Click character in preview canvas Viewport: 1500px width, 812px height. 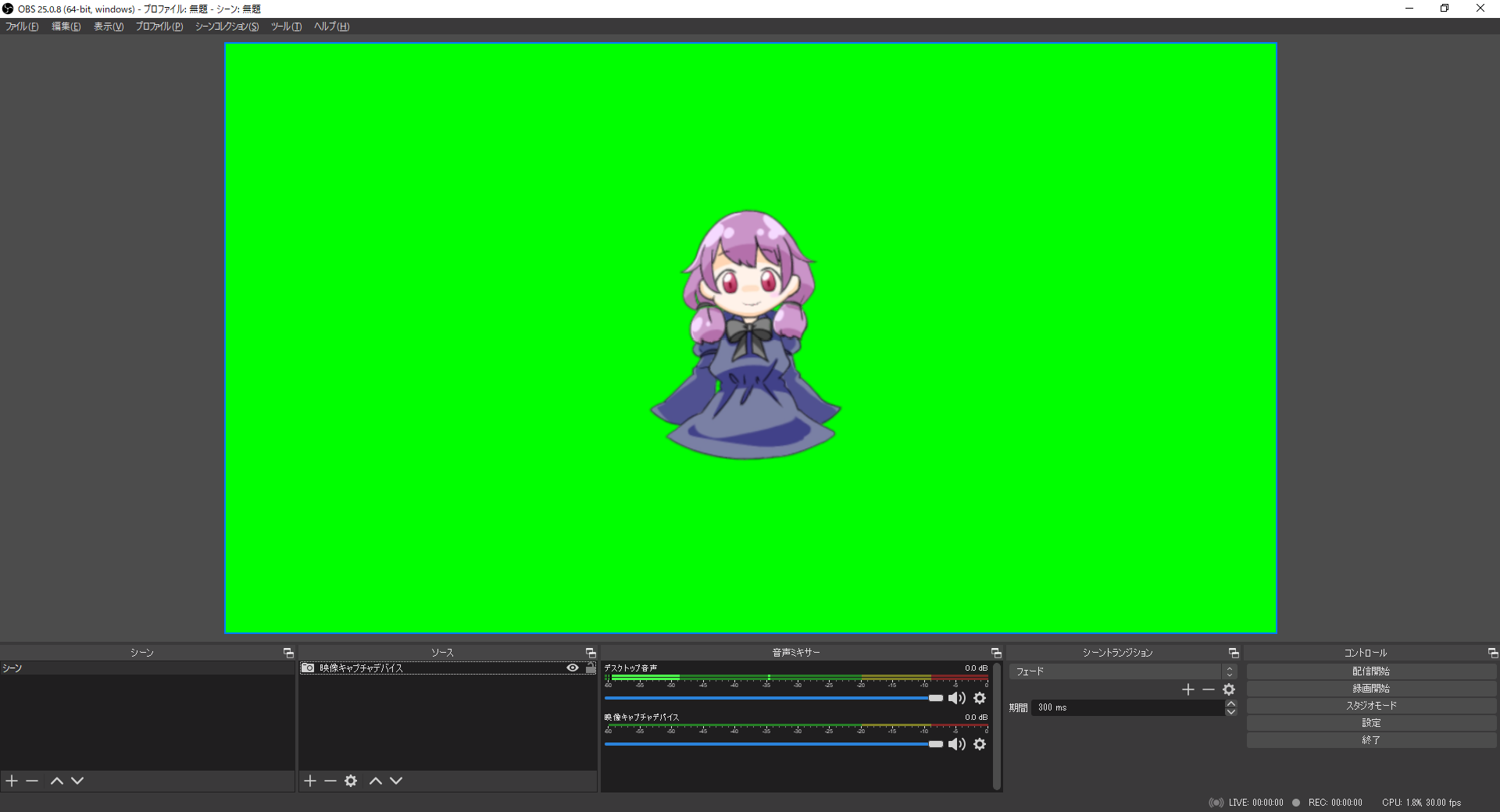(x=746, y=336)
